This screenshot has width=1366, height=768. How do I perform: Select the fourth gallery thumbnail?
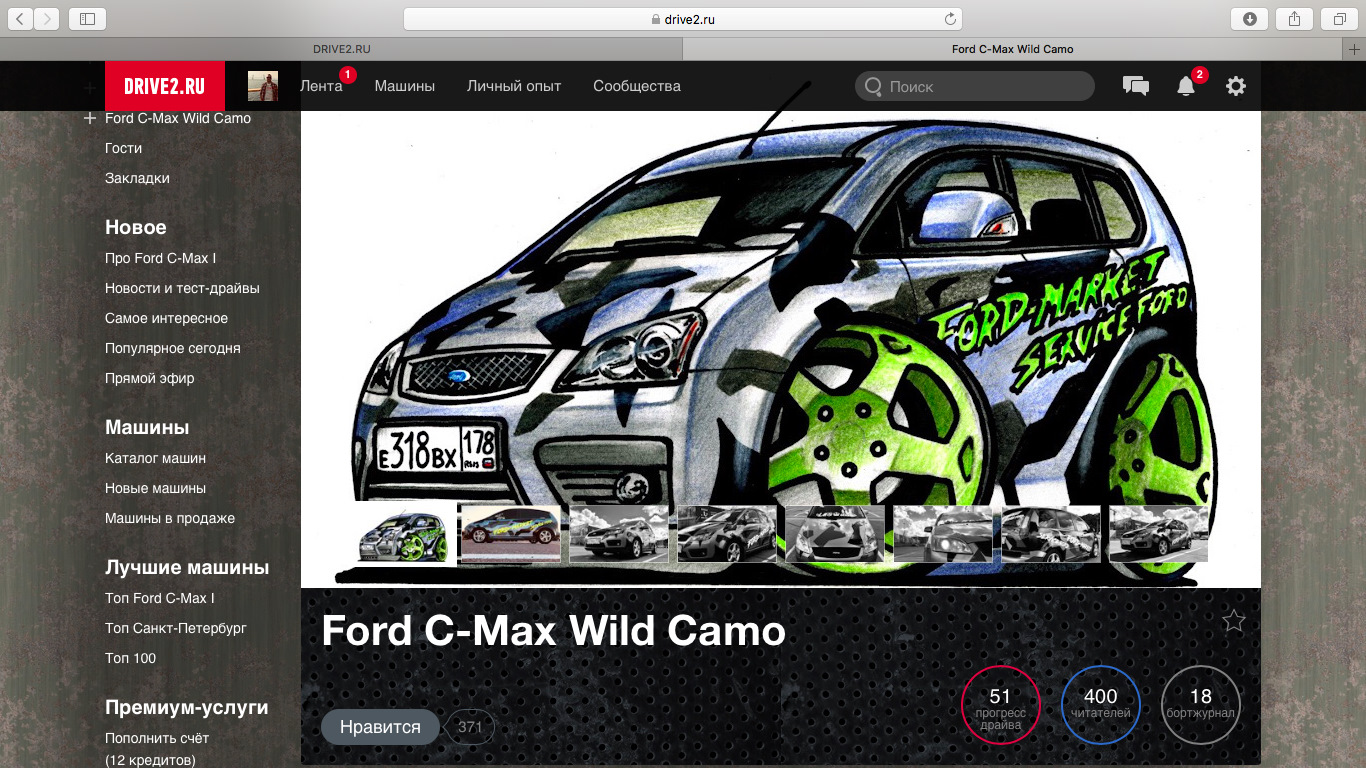pyautogui.click(x=726, y=534)
